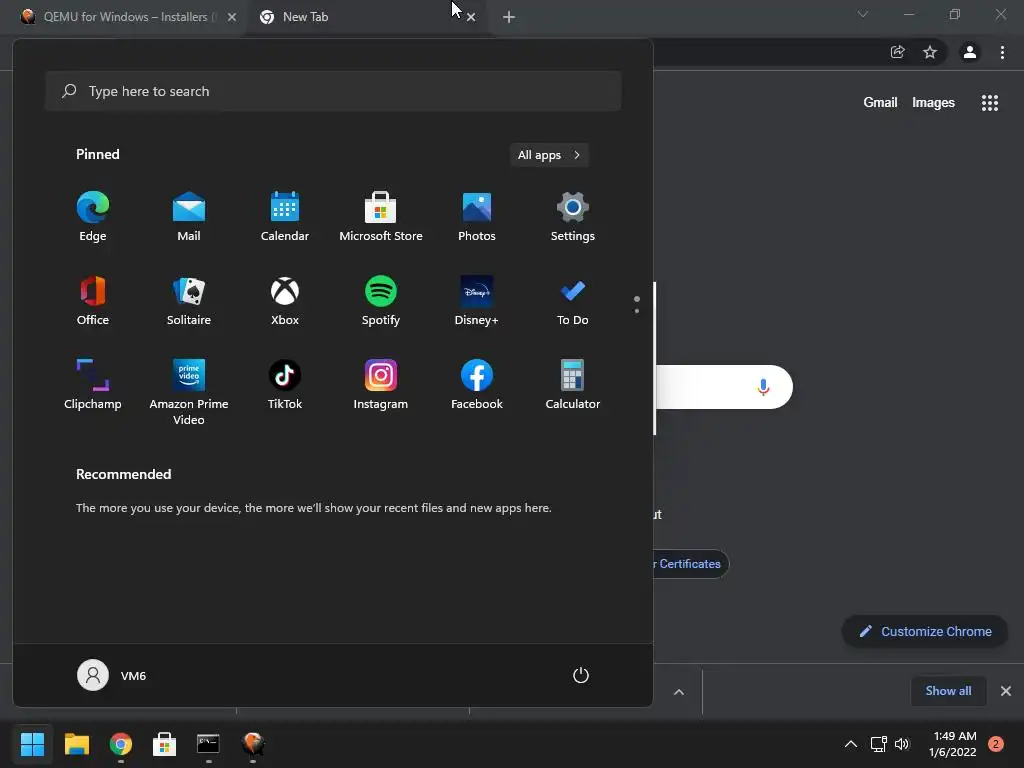Screen dimensions: 1024x768
Task: Click the Windows Start button on taskbar
Action: click(x=32, y=744)
